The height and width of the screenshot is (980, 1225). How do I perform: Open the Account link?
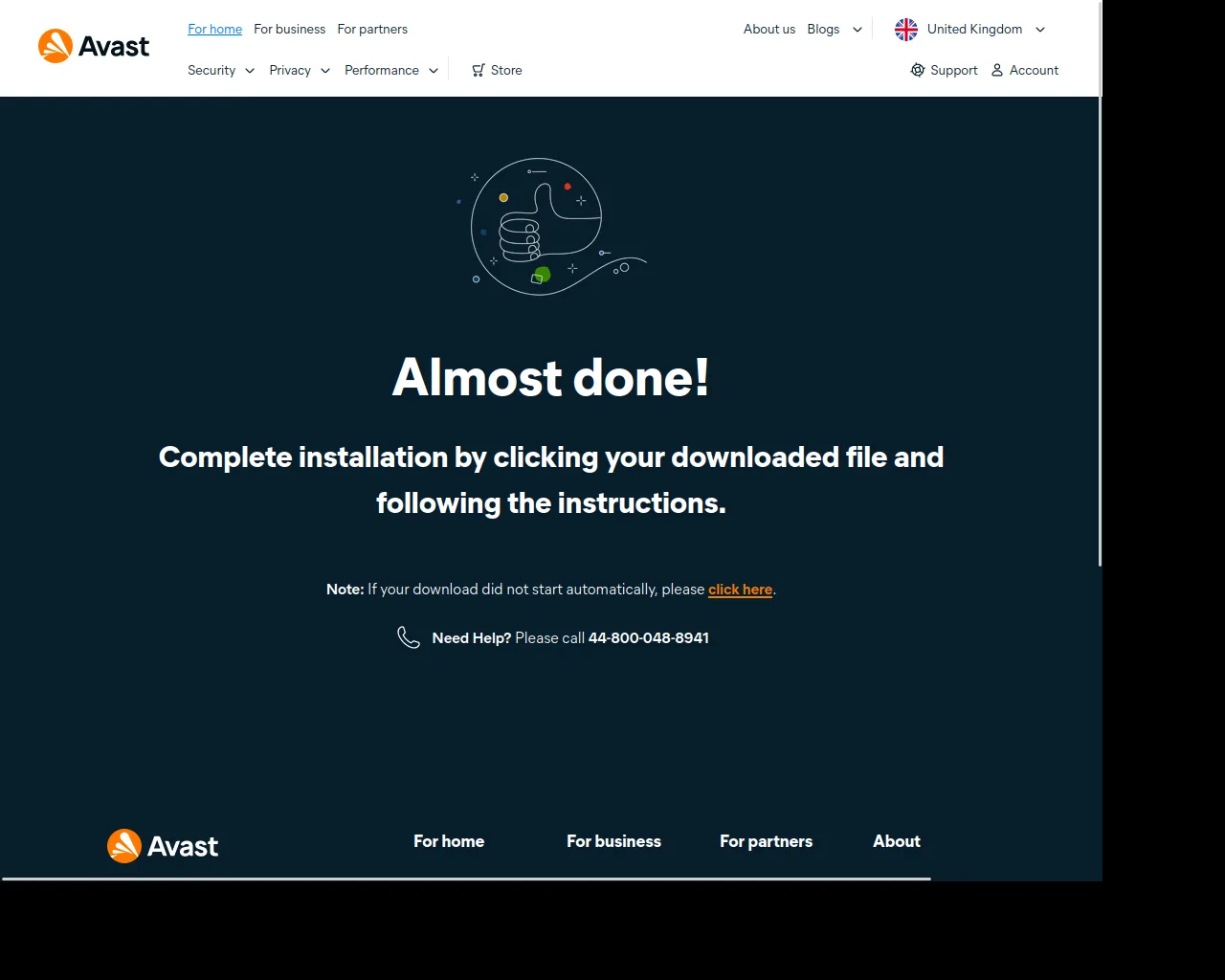click(x=1024, y=70)
